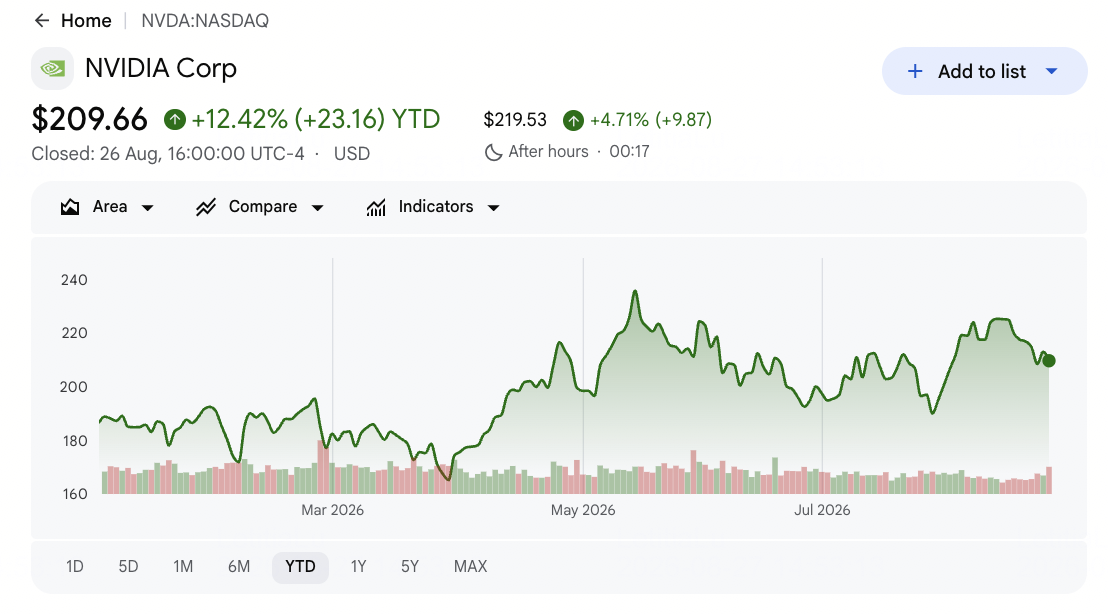Go to the Home link
This screenshot has width=1108, height=614.
pyautogui.click(x=86, y=20)
